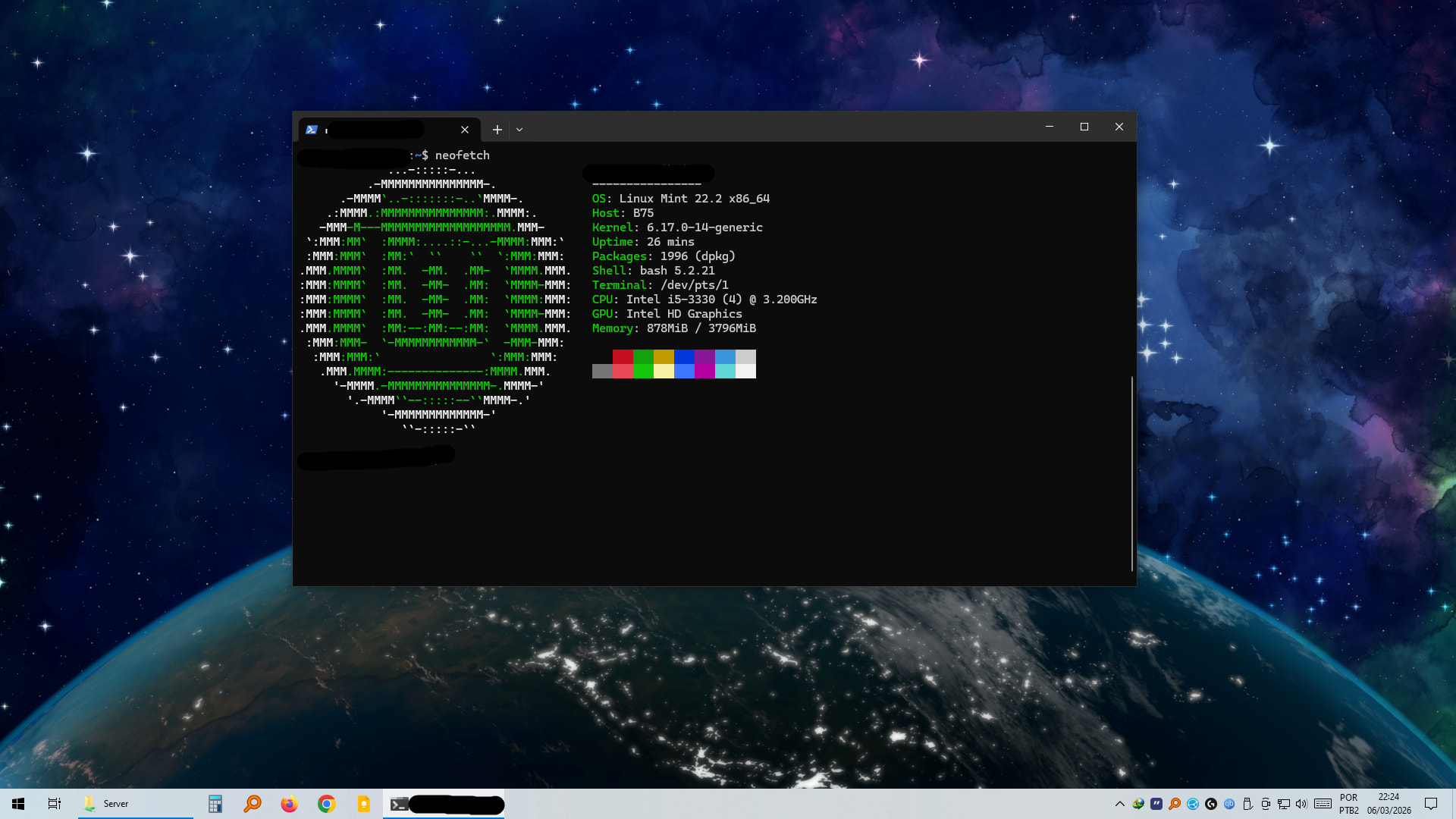The height and width of the screenshot is (819, 1456).
Task: Open the notification Action Center
Action: 1431,804
